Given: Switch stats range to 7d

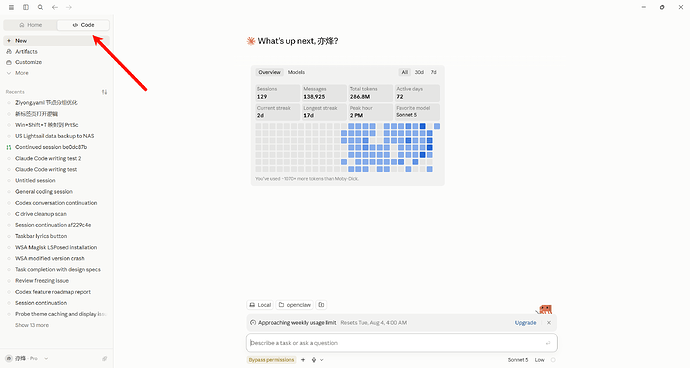Looking at the screenshot, I should 433,72.
